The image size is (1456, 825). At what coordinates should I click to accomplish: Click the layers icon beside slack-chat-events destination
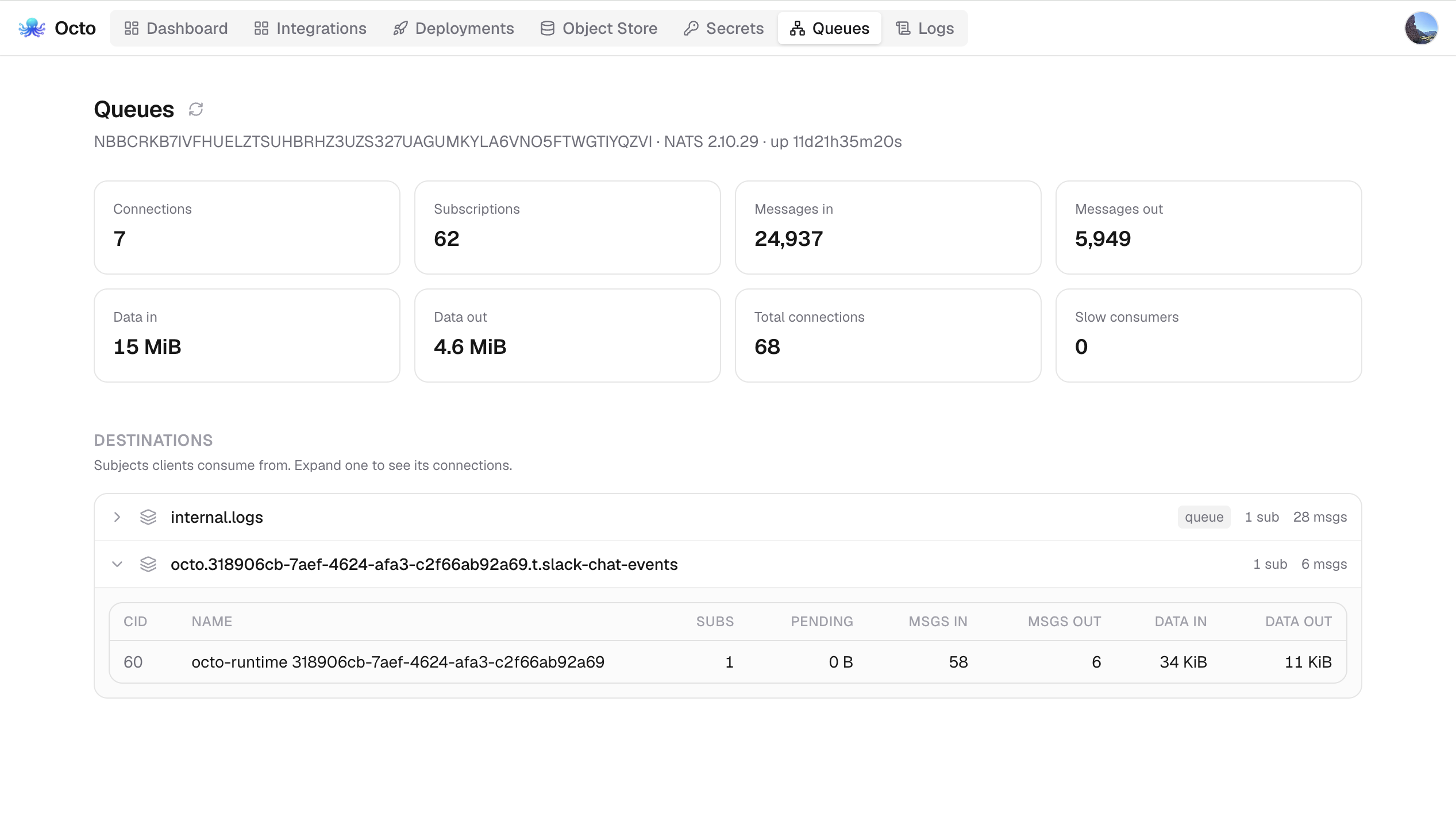(148, 564)
